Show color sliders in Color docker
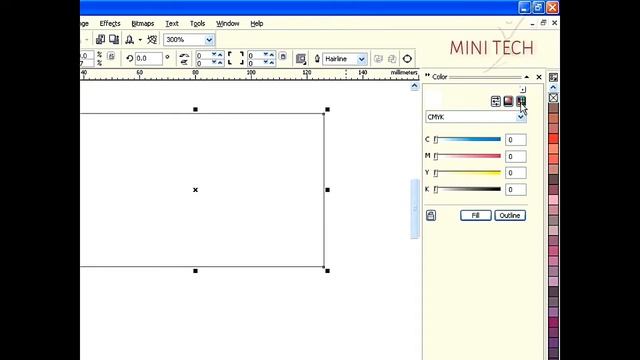Screen dimensions: 640x360 point(496,101)
